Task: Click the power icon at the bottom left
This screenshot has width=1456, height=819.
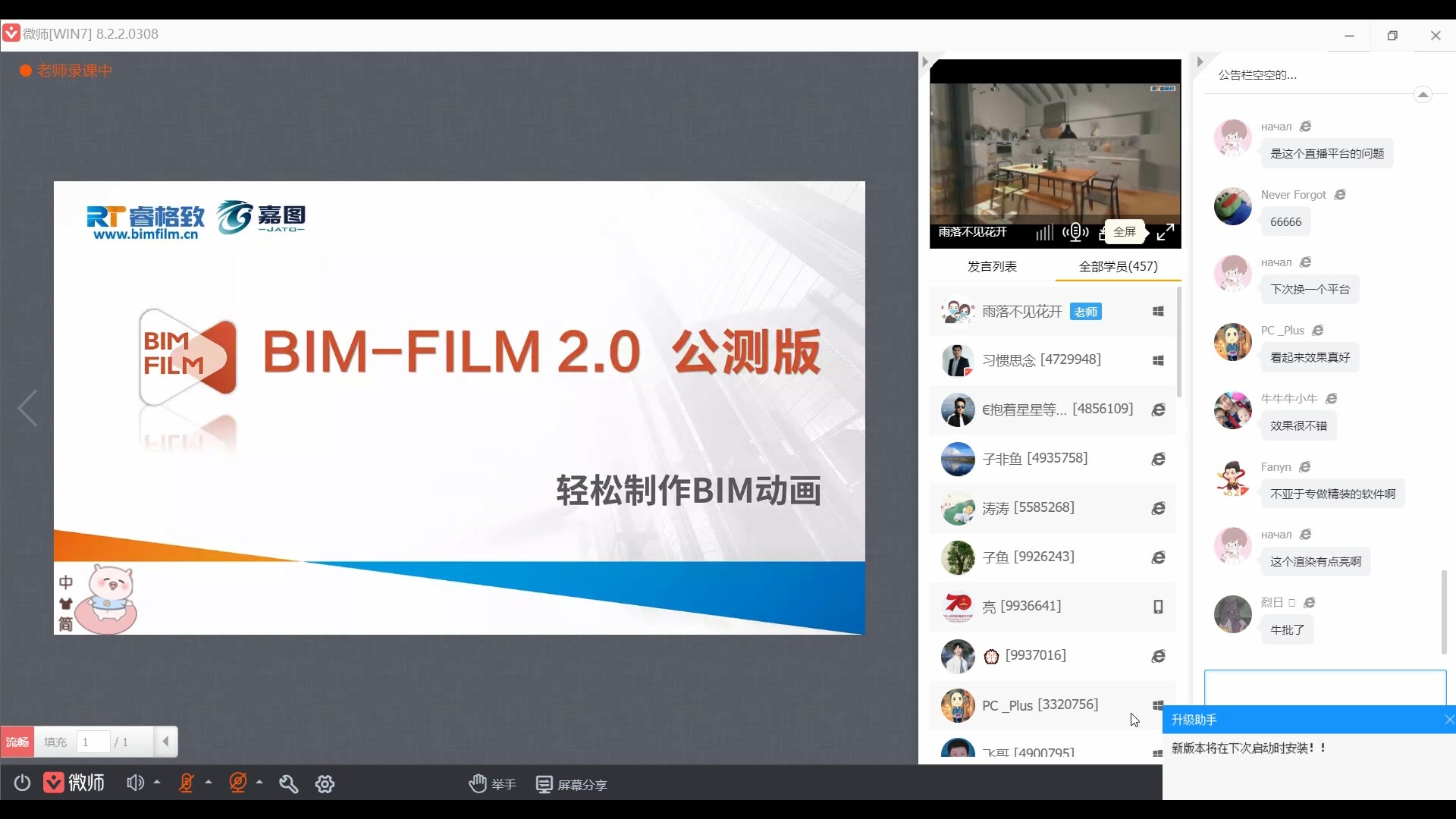Action: click(21, 783)
